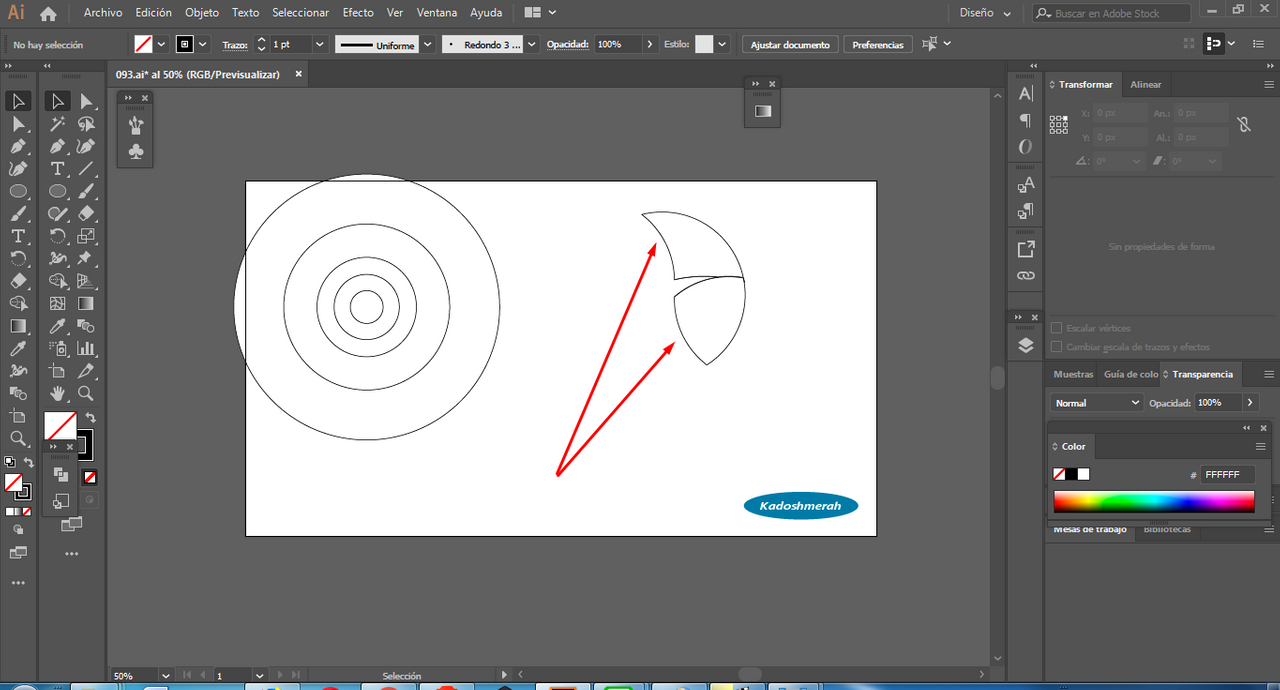Image resolution: width=1280 pixels, height=690 pixels.
Task: Select the Magic Wand tool
Action: coord(58,124)
